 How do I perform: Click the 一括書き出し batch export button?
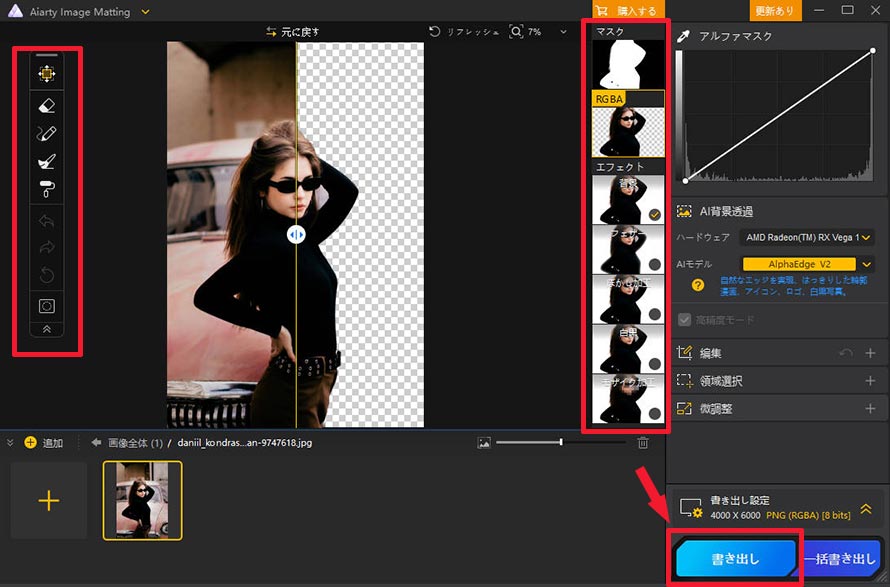point(841,559)
